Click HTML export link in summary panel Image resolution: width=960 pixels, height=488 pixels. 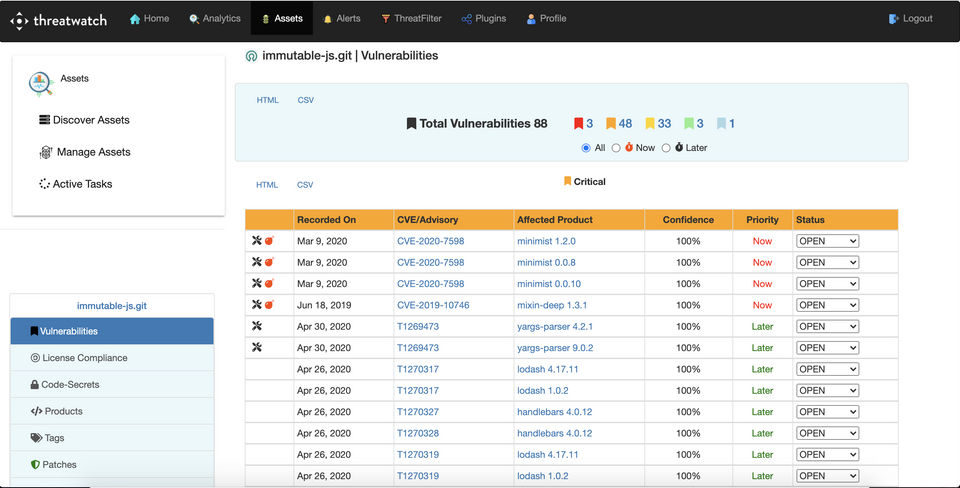pos(268,100)
